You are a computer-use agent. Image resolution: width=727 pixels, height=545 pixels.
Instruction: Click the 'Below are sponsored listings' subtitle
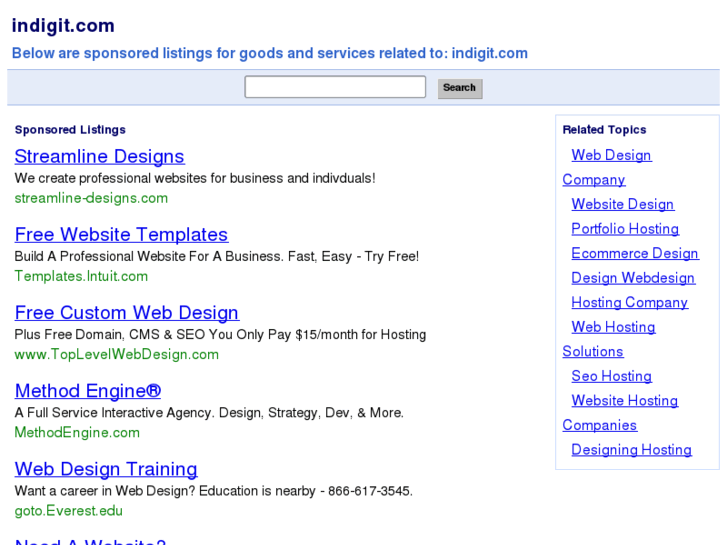coord(270,53)
